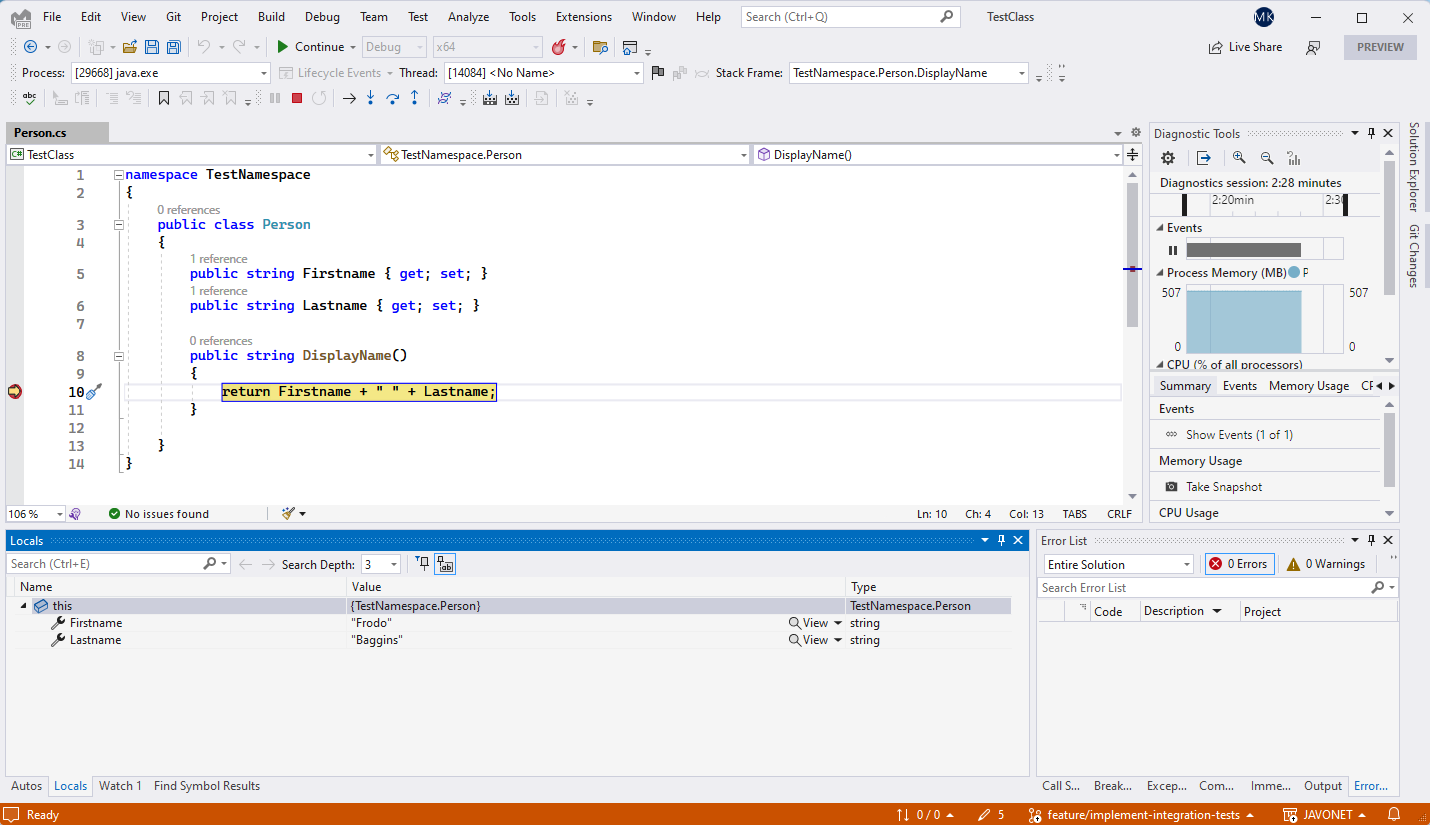Screen dimensions: 1430x825
Task: Open the Debug menu
Action: coord(322,16)
